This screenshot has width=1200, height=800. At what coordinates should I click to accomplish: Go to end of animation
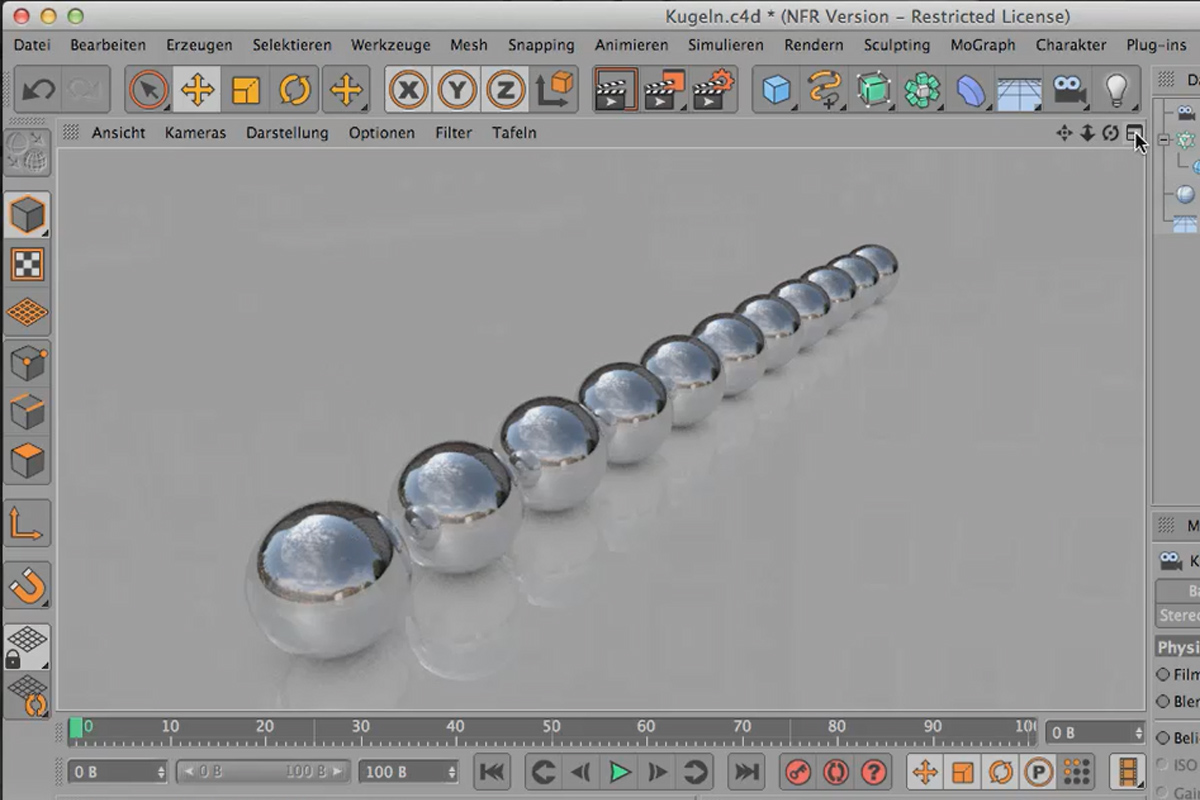746,771
